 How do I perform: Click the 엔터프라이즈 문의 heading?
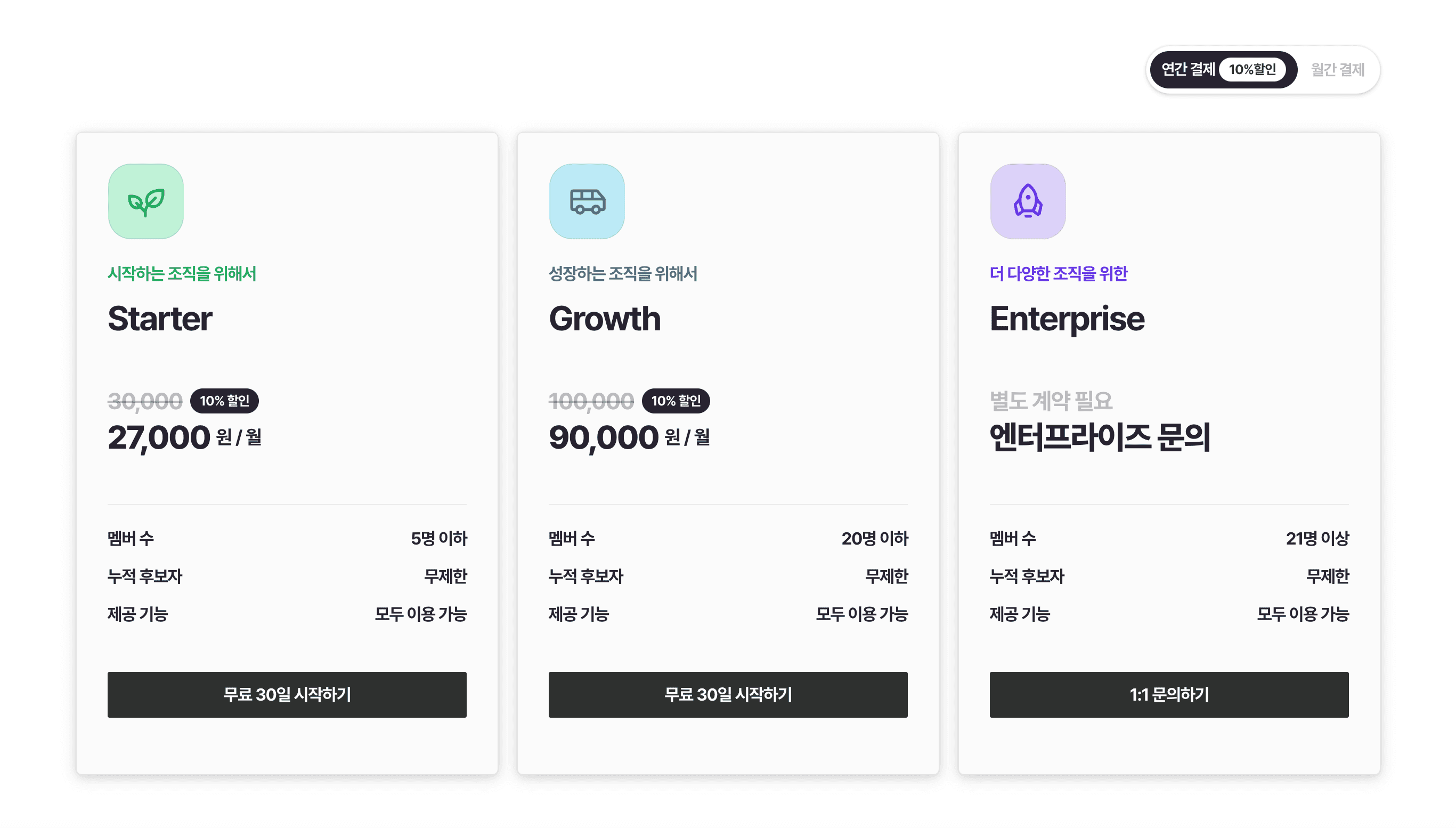click(x=1100, y=437)
